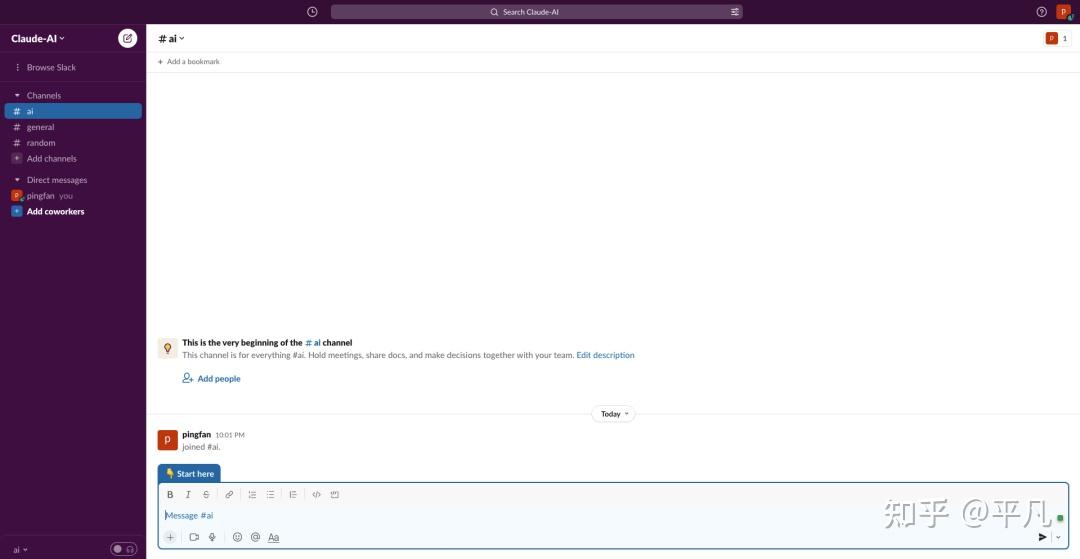
Task: Open the # ai channel link in intro
Action: coord(313,343)
